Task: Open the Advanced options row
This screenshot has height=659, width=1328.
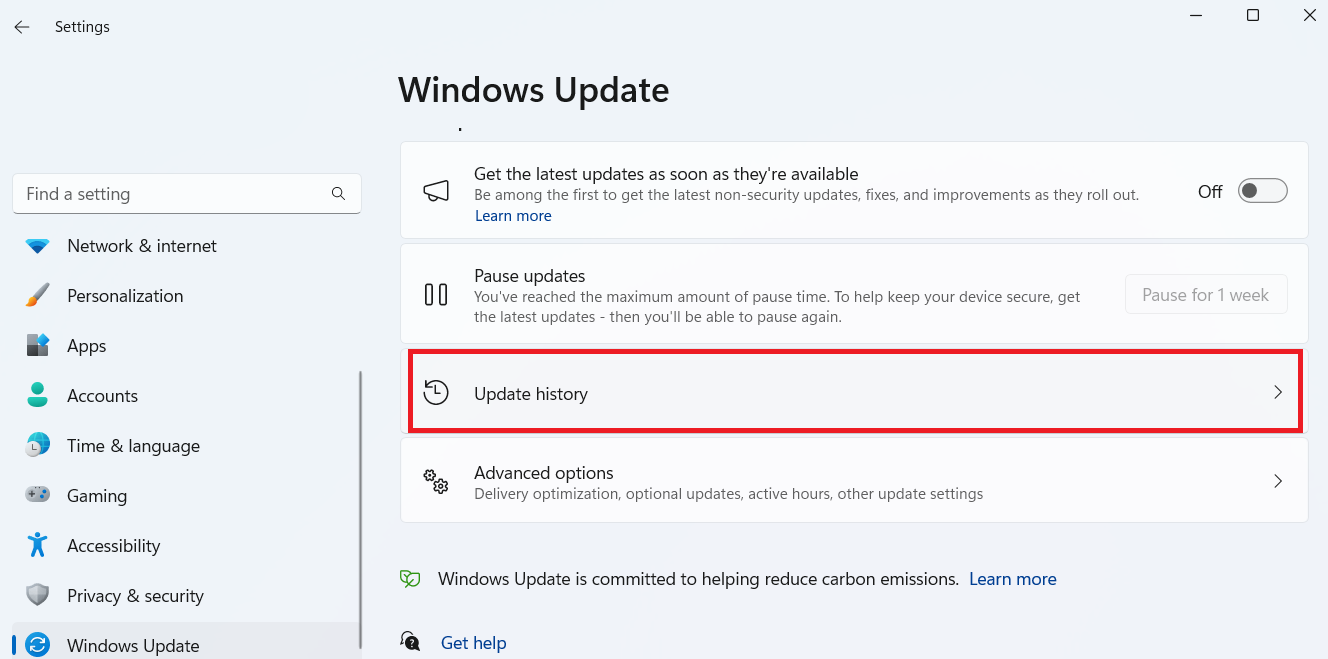Action: [855, 481]
